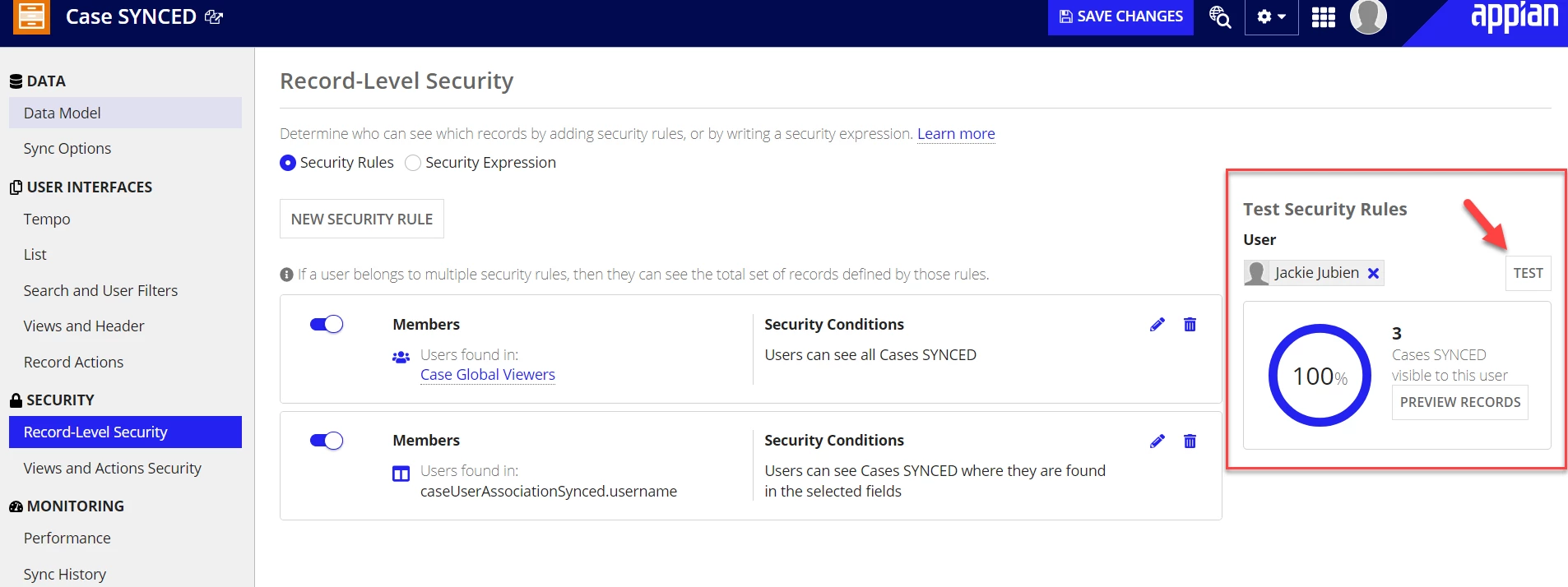
Task: Click the USER INTERFACES section icon
Action: coord(16,187)
